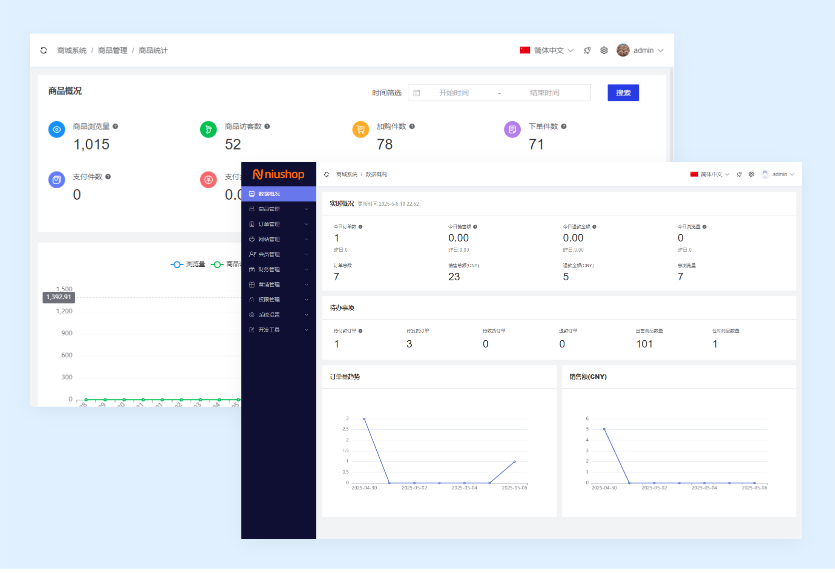The image size is (835, 573).
Task: Open the settings gear on the 商品统计 page header
Action: [604, 50]
